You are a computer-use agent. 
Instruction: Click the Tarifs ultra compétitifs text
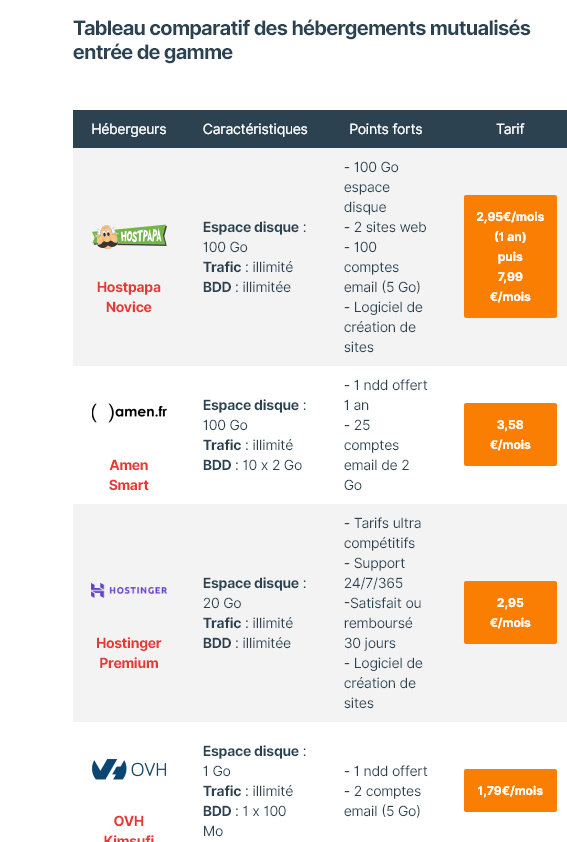[382, 533]
